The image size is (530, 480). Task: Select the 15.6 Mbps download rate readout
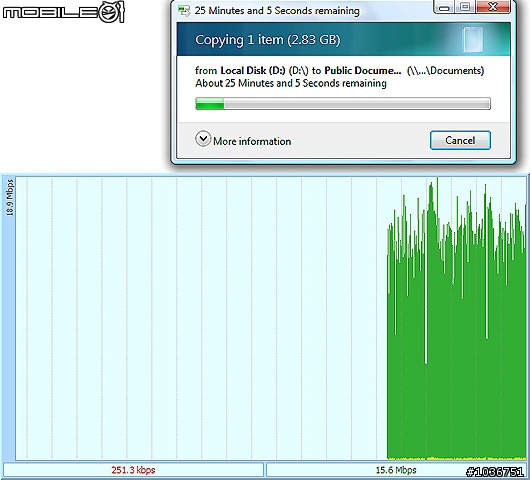(396, 470)
